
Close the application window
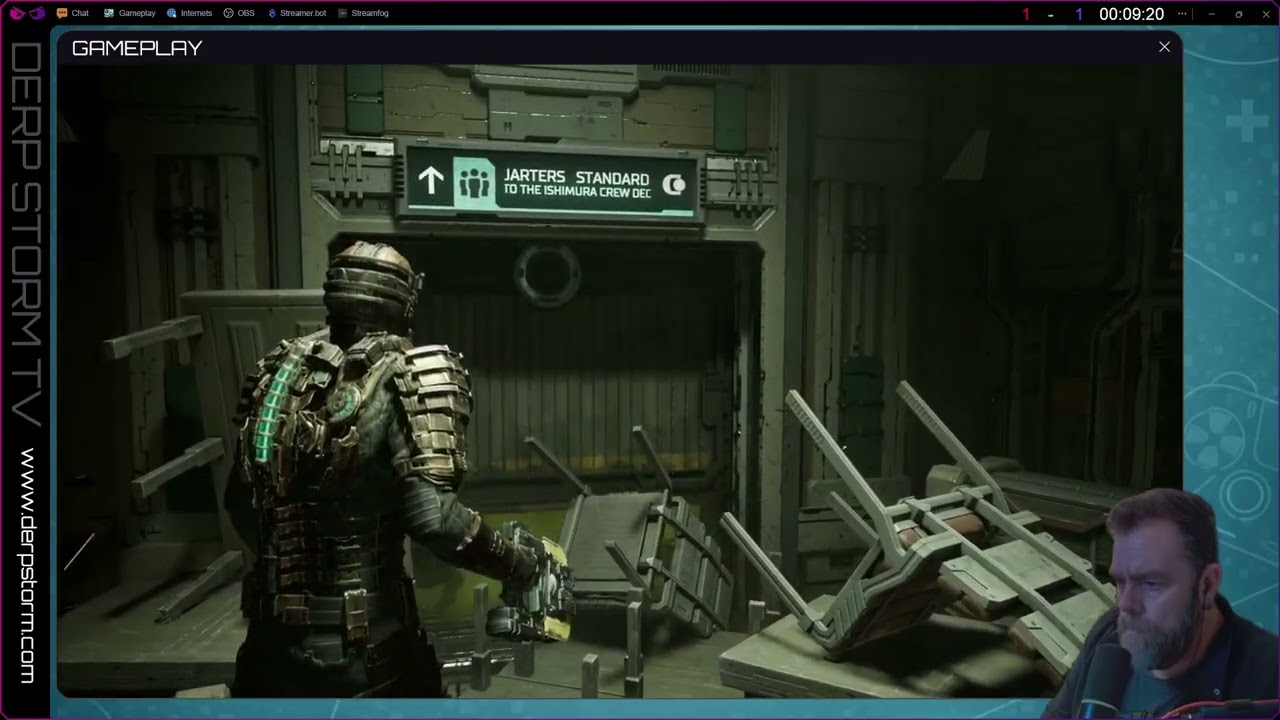coord(1264,14)
